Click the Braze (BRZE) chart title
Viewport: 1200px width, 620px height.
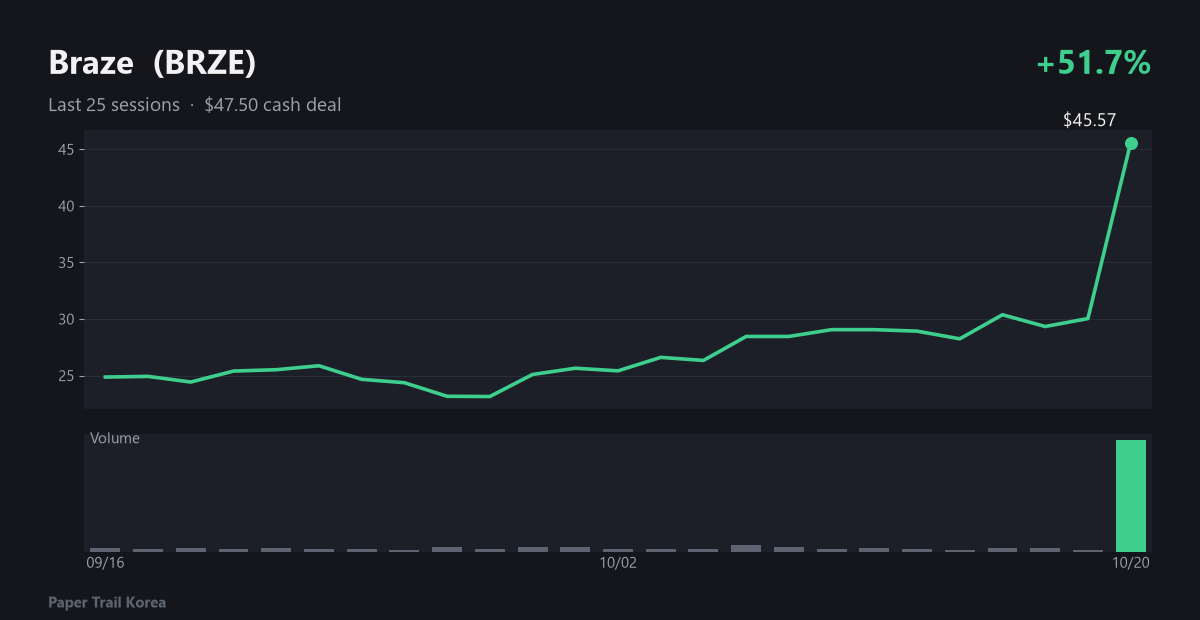[x=152, y=63]
